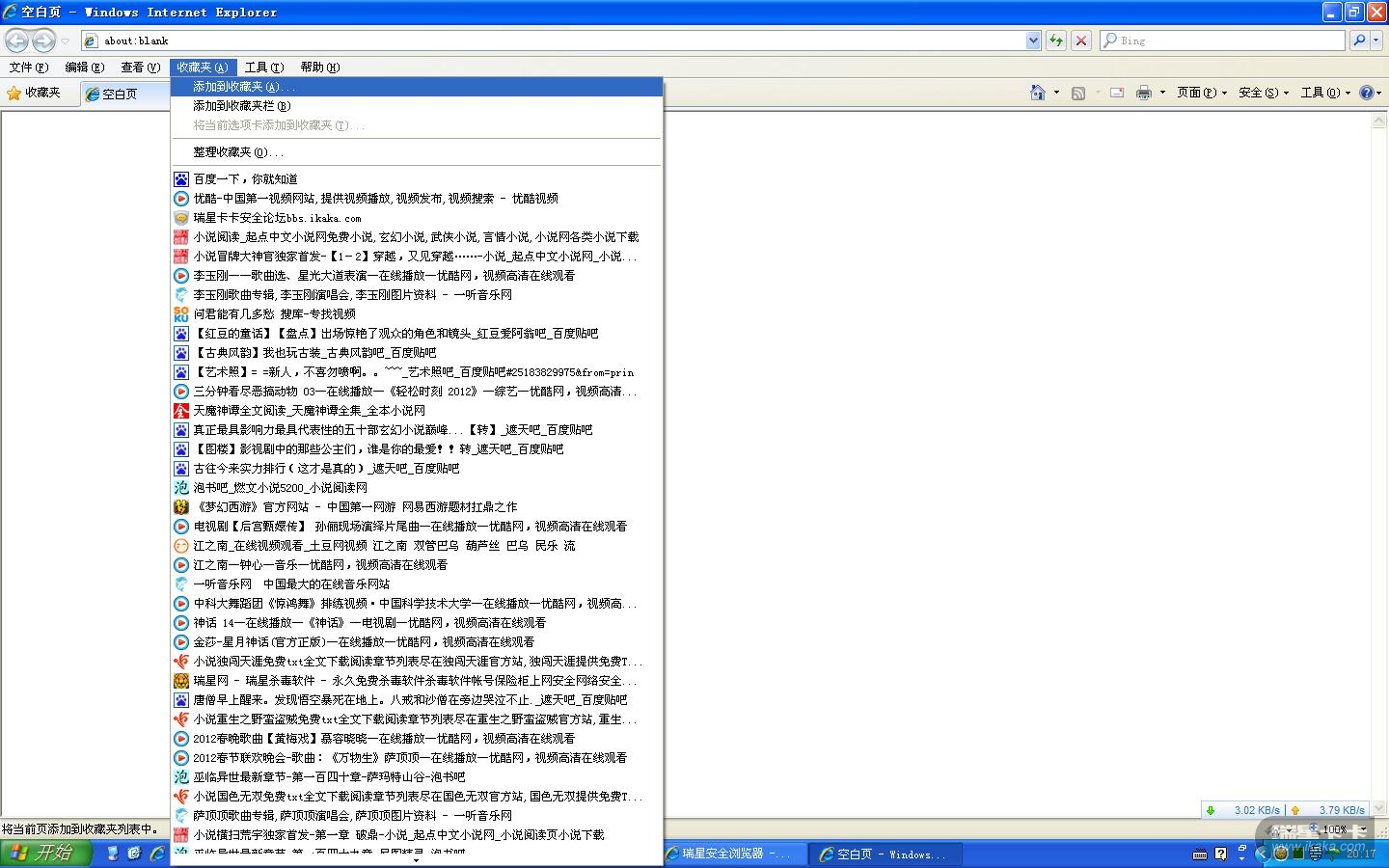1389x868 pixels.
Task: Open the 页面(P) command bar dropdown
Action: 1202,93
